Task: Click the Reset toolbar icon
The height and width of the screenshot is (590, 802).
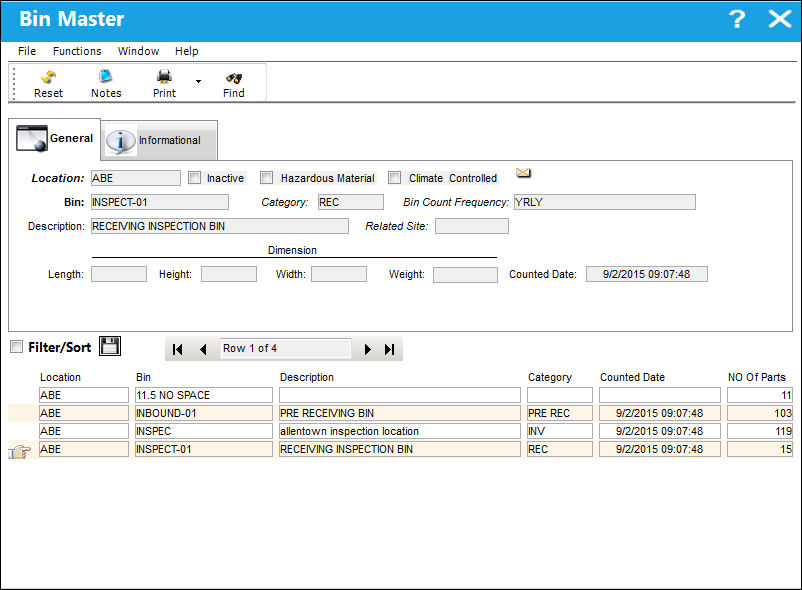Action: click(x=49, y=84)
